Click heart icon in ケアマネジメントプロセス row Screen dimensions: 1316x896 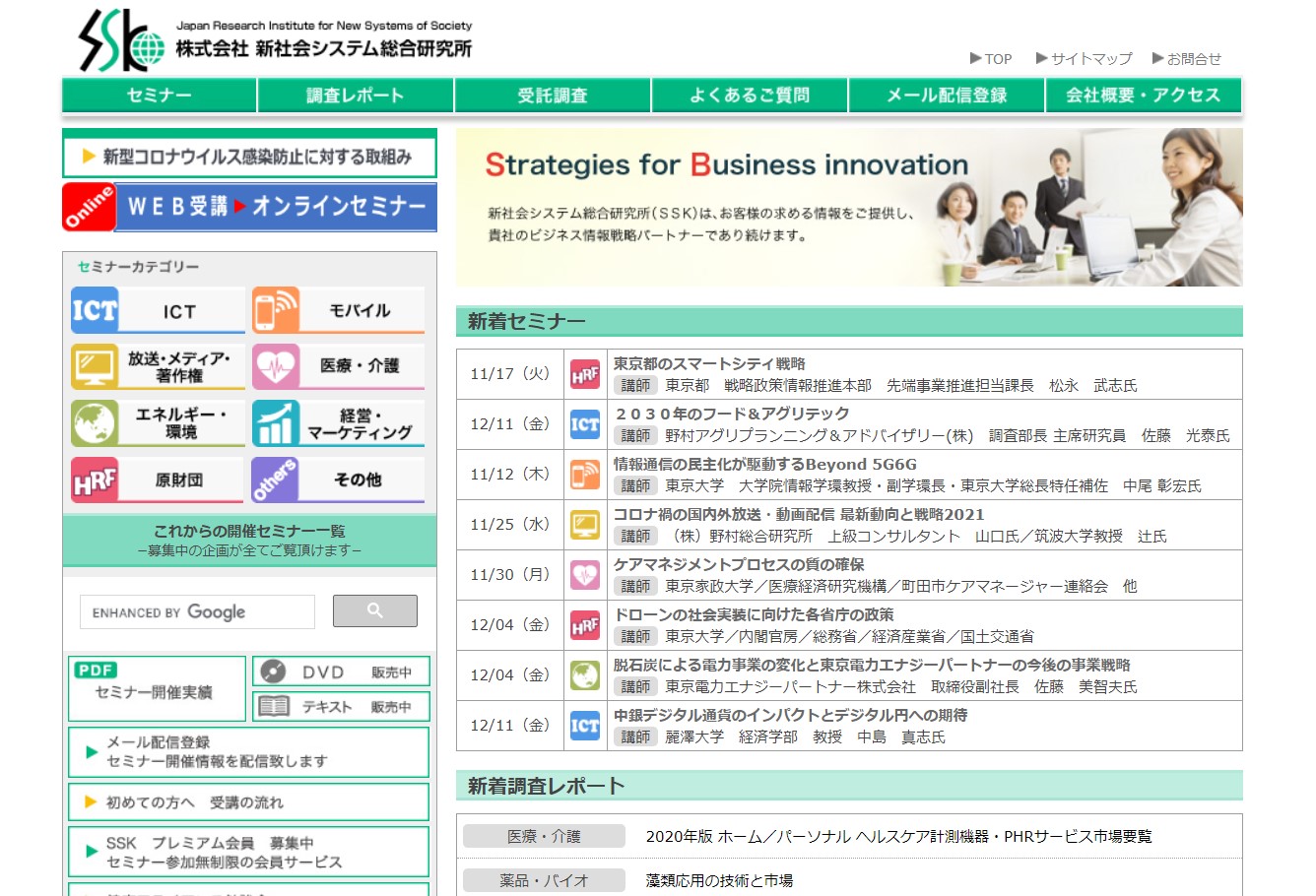click(x=585, y=575)
